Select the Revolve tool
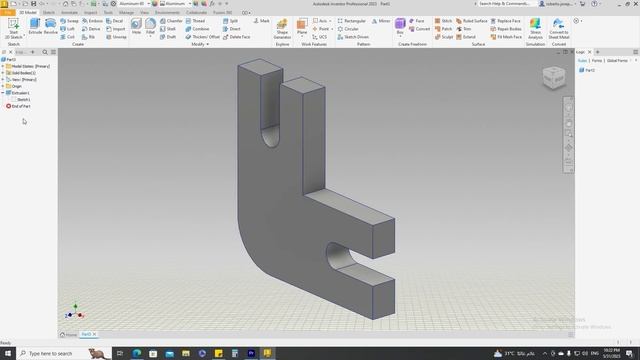 (51, 27)
